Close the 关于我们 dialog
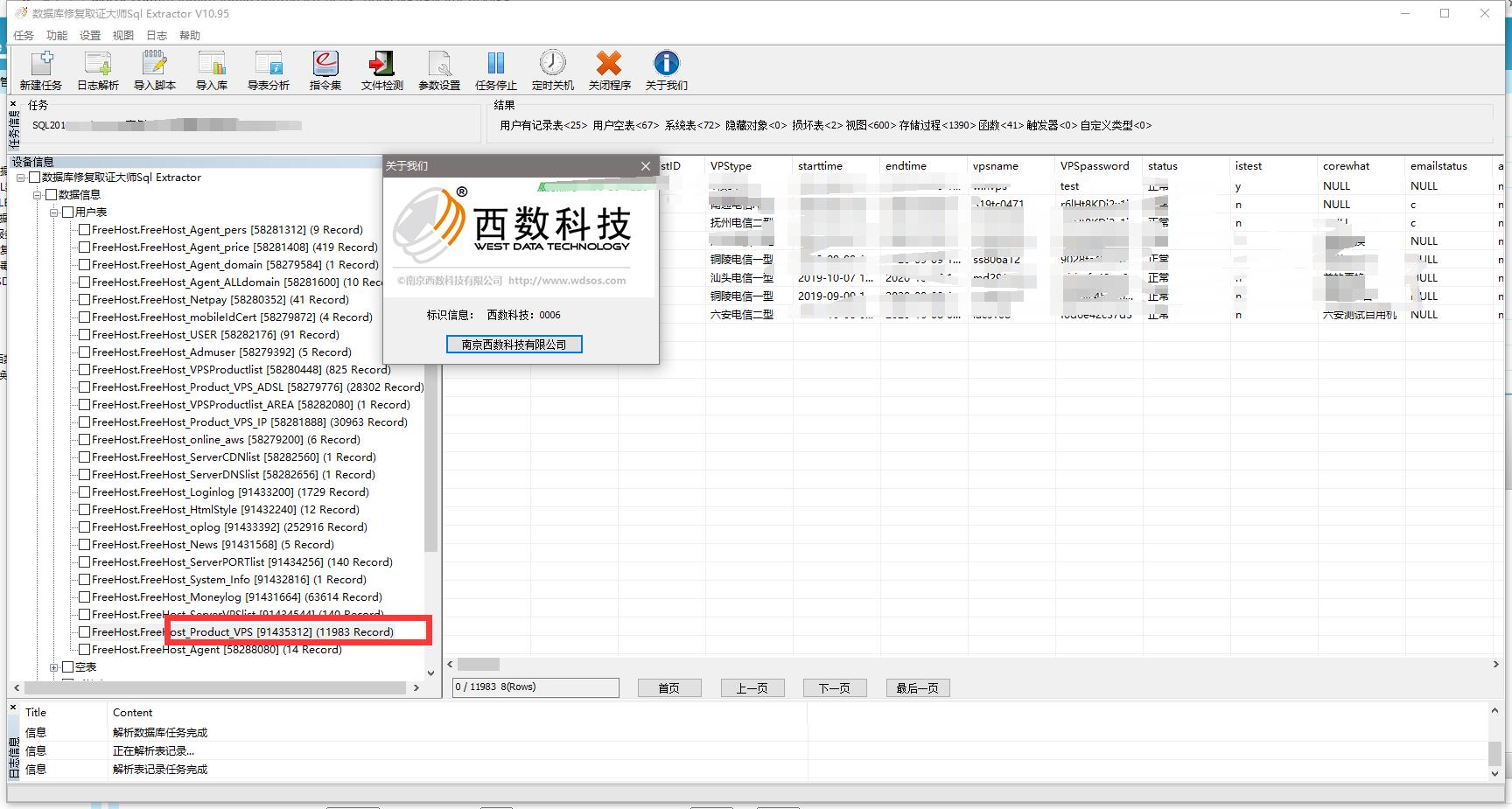This screenshot has width=1512, height=809. pyautogui.click(x=646, y=166)
